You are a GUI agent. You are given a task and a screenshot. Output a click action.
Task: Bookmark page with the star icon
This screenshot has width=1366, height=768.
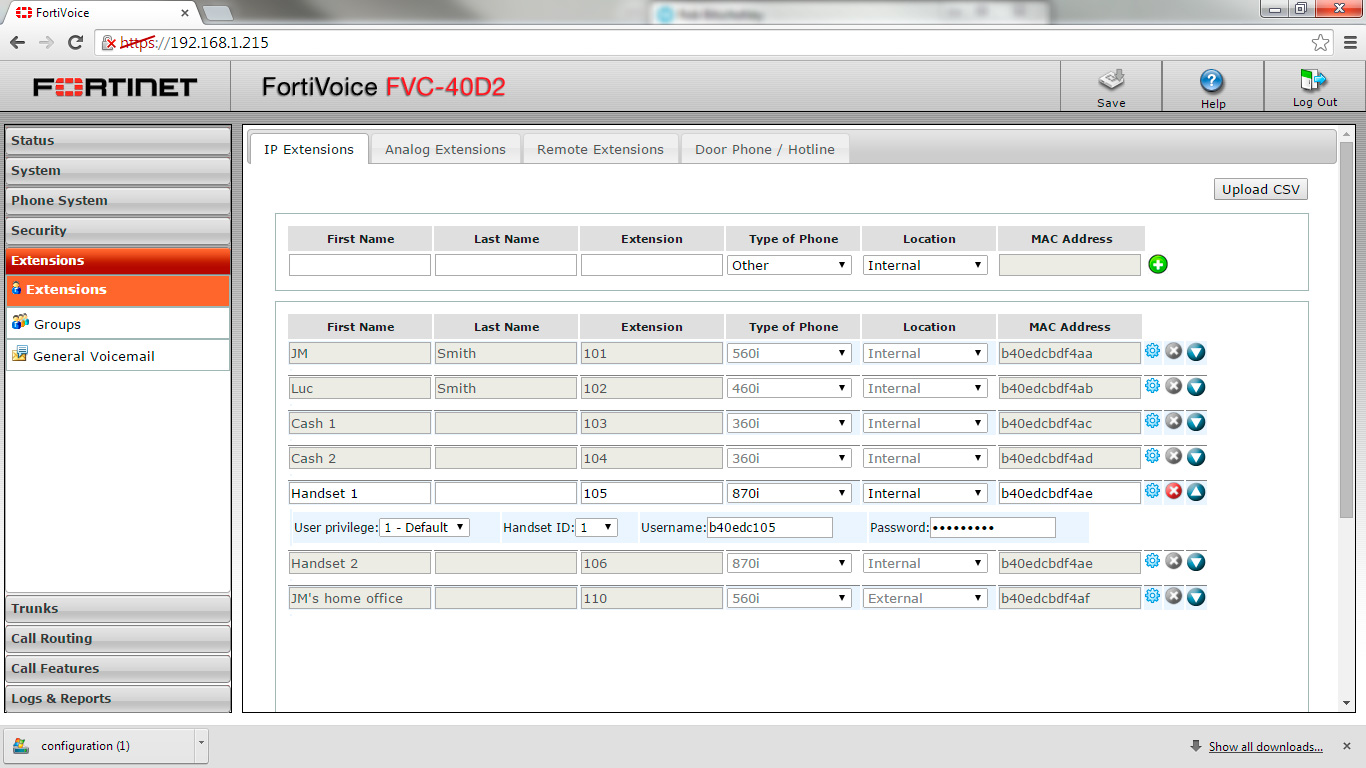pyautogui.click(x=1321, y=42)
